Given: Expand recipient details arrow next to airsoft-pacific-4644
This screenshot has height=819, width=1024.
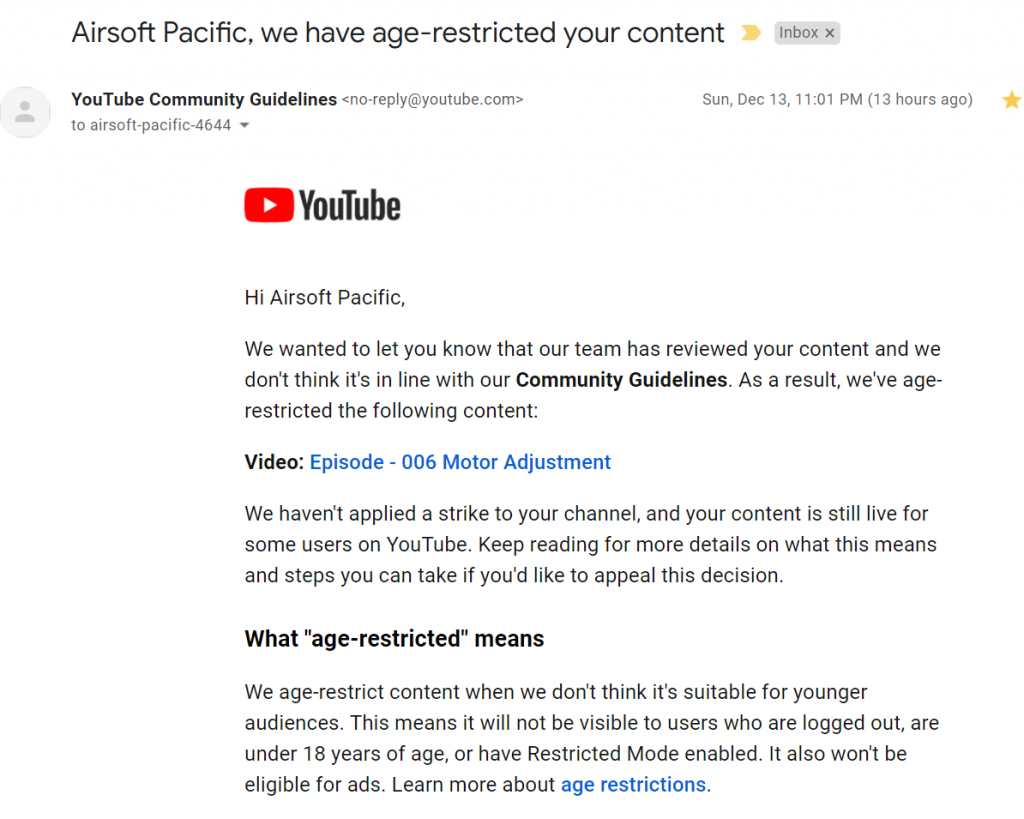Looking at the screenshot, I should click(244, 125).
